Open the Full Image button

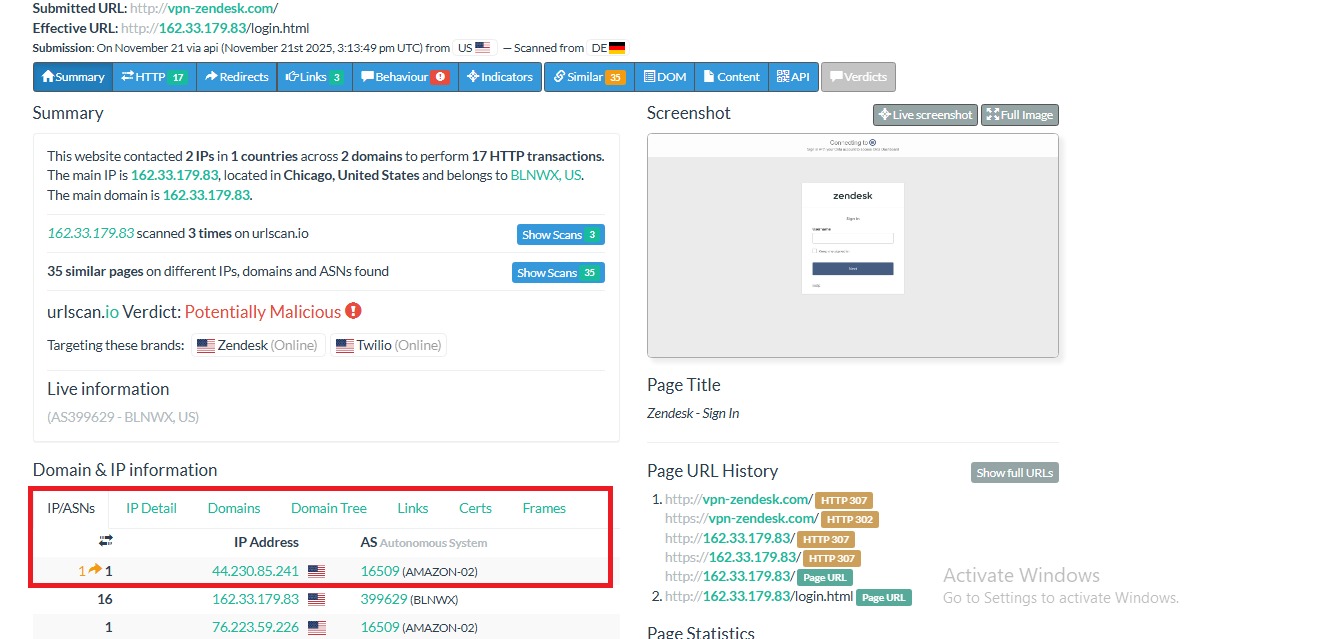(1018, 115)
